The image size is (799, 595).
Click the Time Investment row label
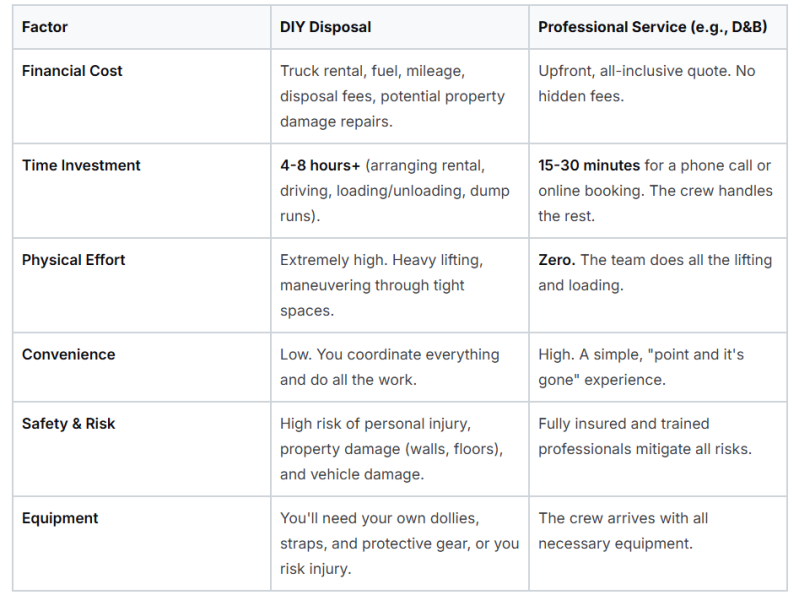pyautogui.click(x=81, y=166)
